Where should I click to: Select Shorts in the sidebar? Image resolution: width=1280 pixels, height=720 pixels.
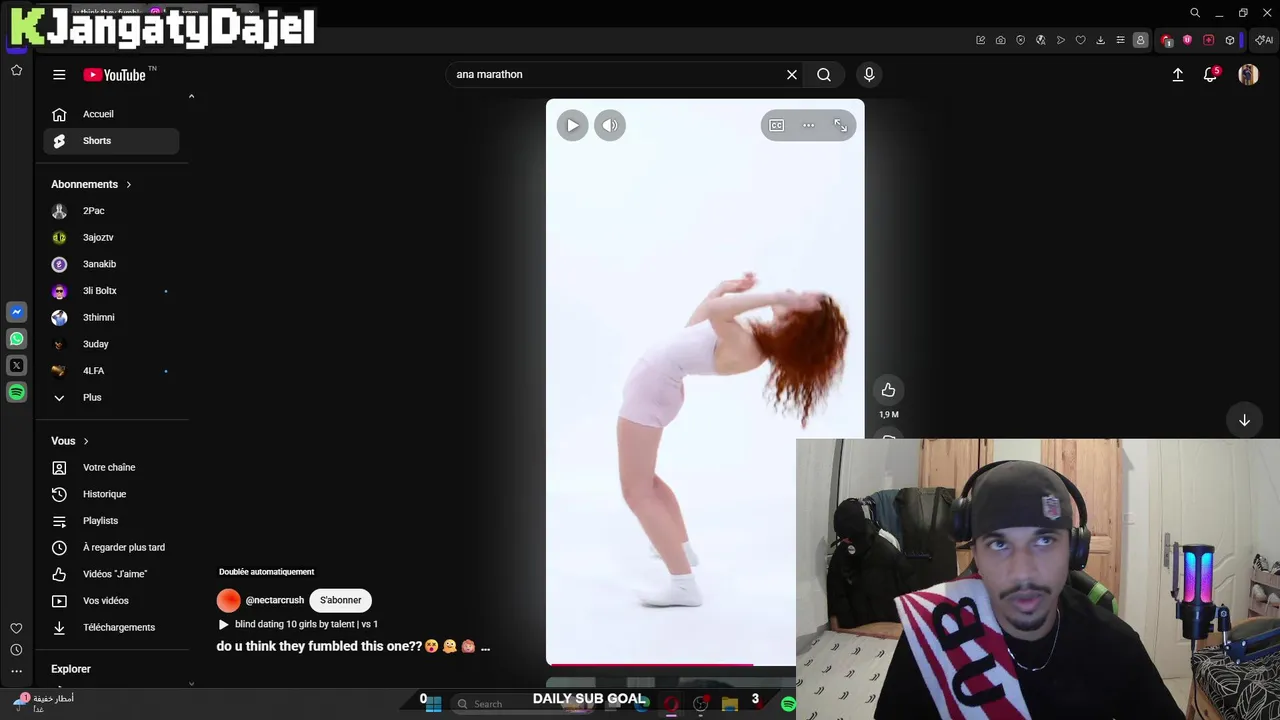pyautogui.click(x=111, y=141)
